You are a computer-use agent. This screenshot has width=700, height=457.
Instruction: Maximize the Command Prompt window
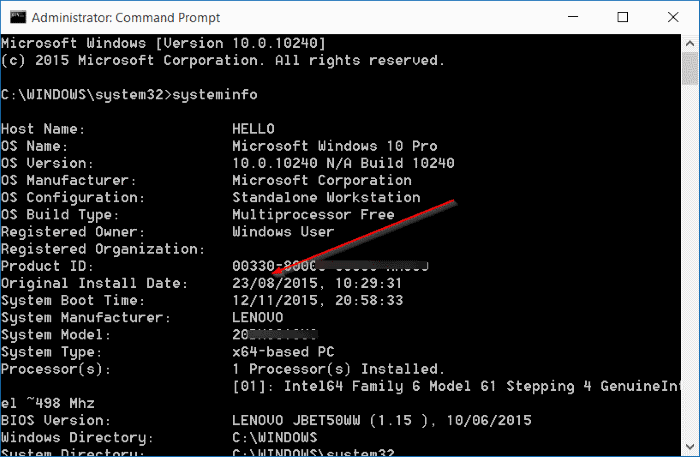coord(623,17)
